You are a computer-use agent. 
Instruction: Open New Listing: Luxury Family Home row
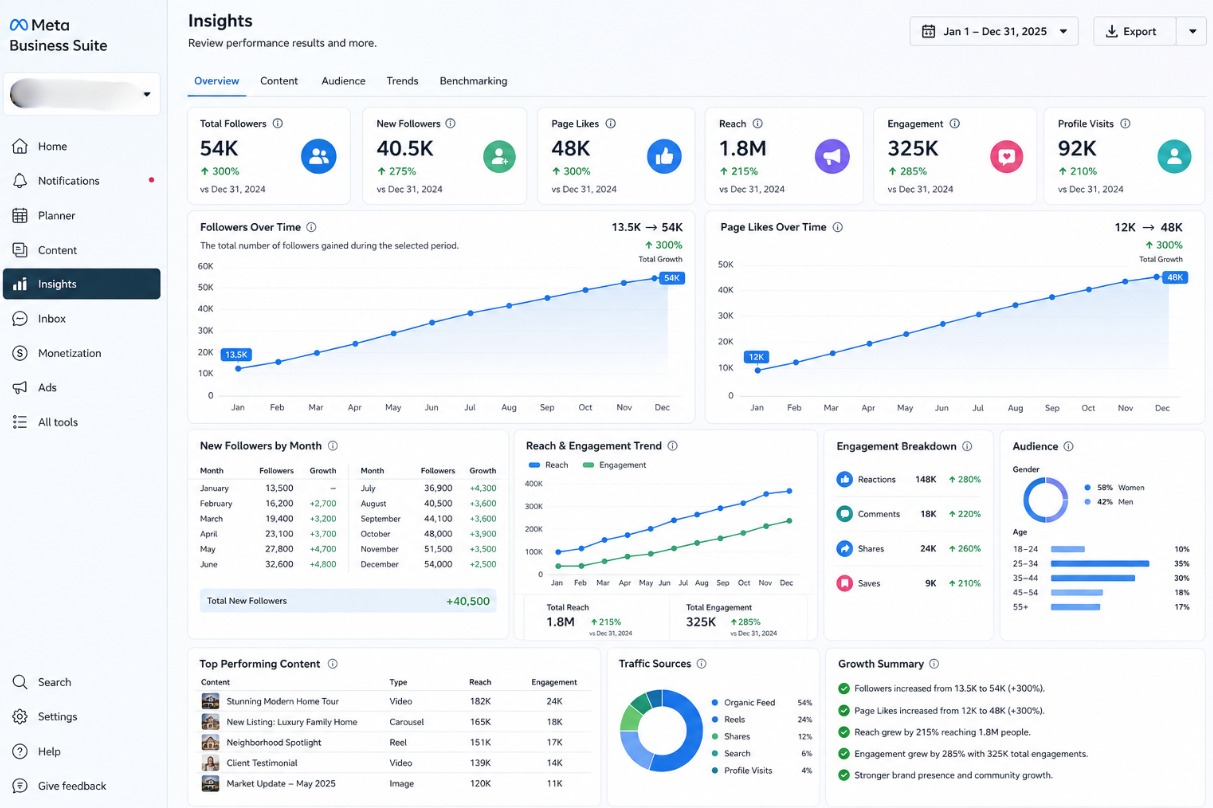click(x=396, y=722)
